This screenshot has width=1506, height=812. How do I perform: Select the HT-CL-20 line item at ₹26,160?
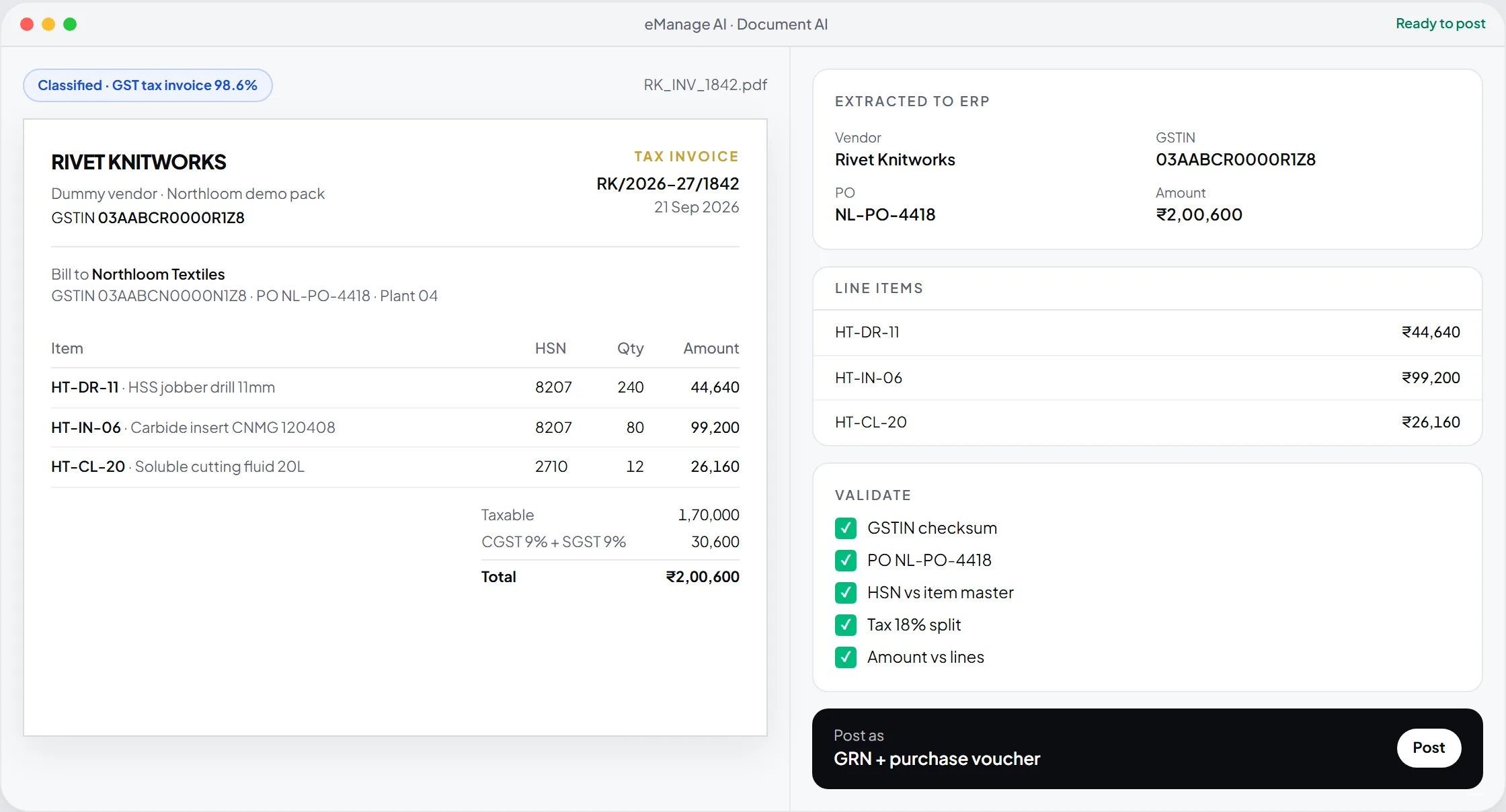coord(1148,422)
